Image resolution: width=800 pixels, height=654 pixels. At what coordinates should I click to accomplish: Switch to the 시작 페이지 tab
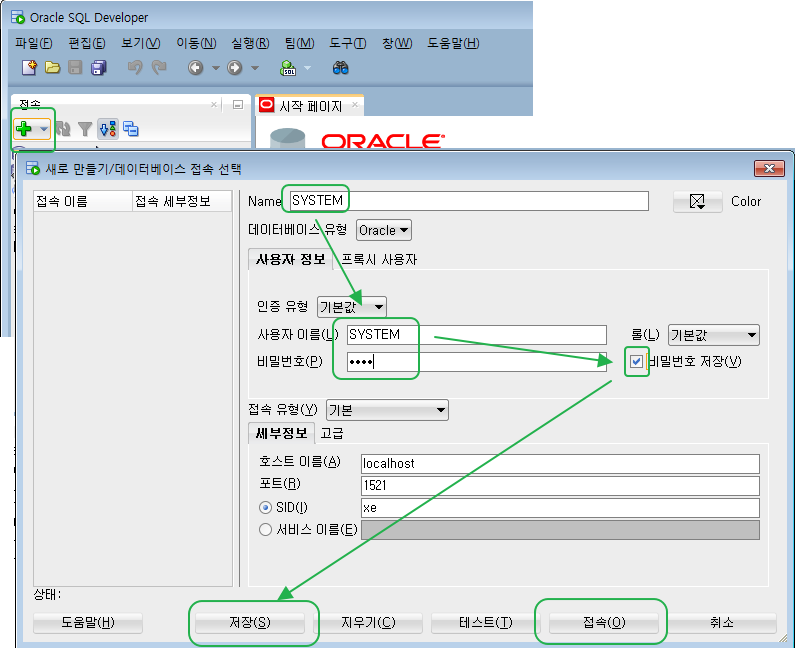pyautogui.click(x=310, y=106)
